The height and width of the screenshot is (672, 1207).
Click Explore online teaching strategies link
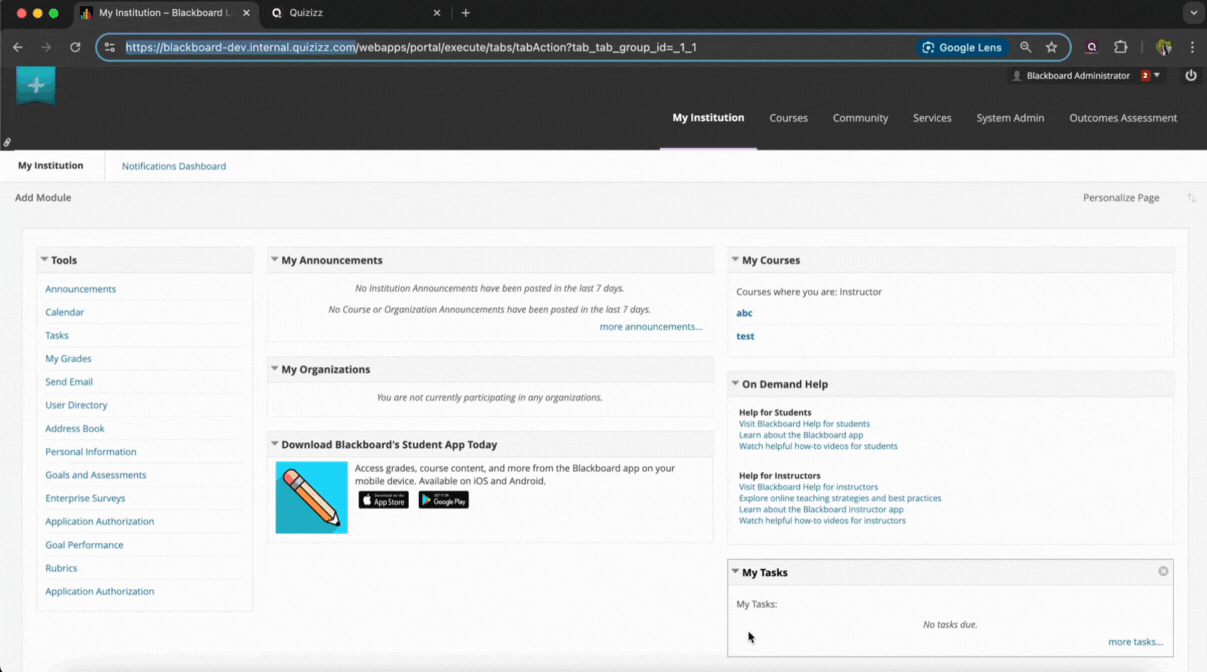click(840, 498)
